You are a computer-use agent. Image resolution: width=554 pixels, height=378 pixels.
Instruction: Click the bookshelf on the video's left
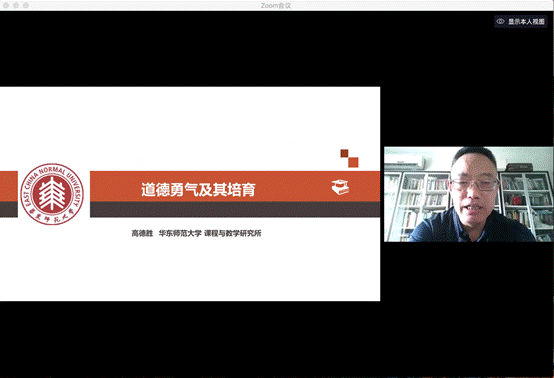point(416,205)
